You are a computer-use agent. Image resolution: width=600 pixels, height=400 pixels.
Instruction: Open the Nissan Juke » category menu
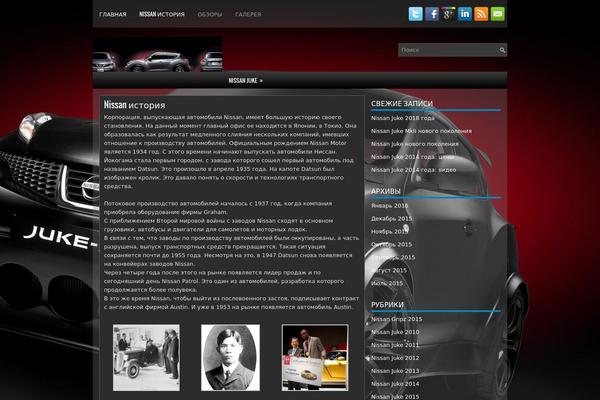[245, 81]
